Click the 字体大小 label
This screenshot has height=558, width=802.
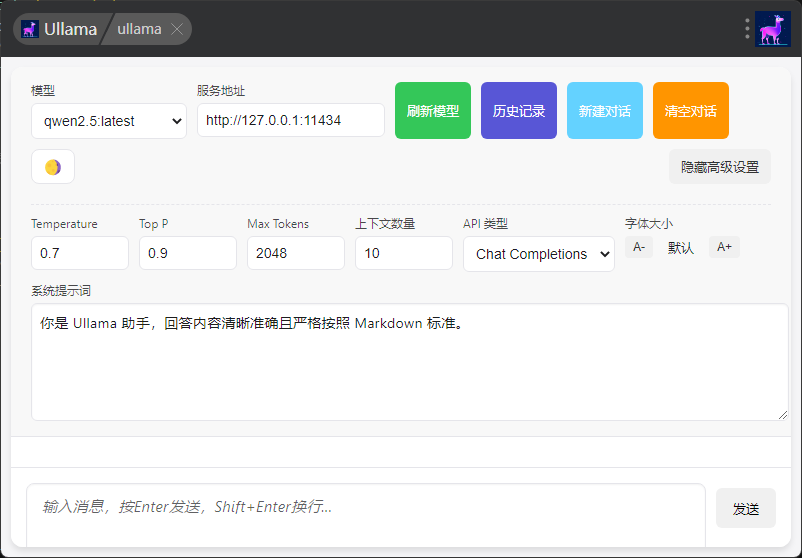tap(649, 224)
